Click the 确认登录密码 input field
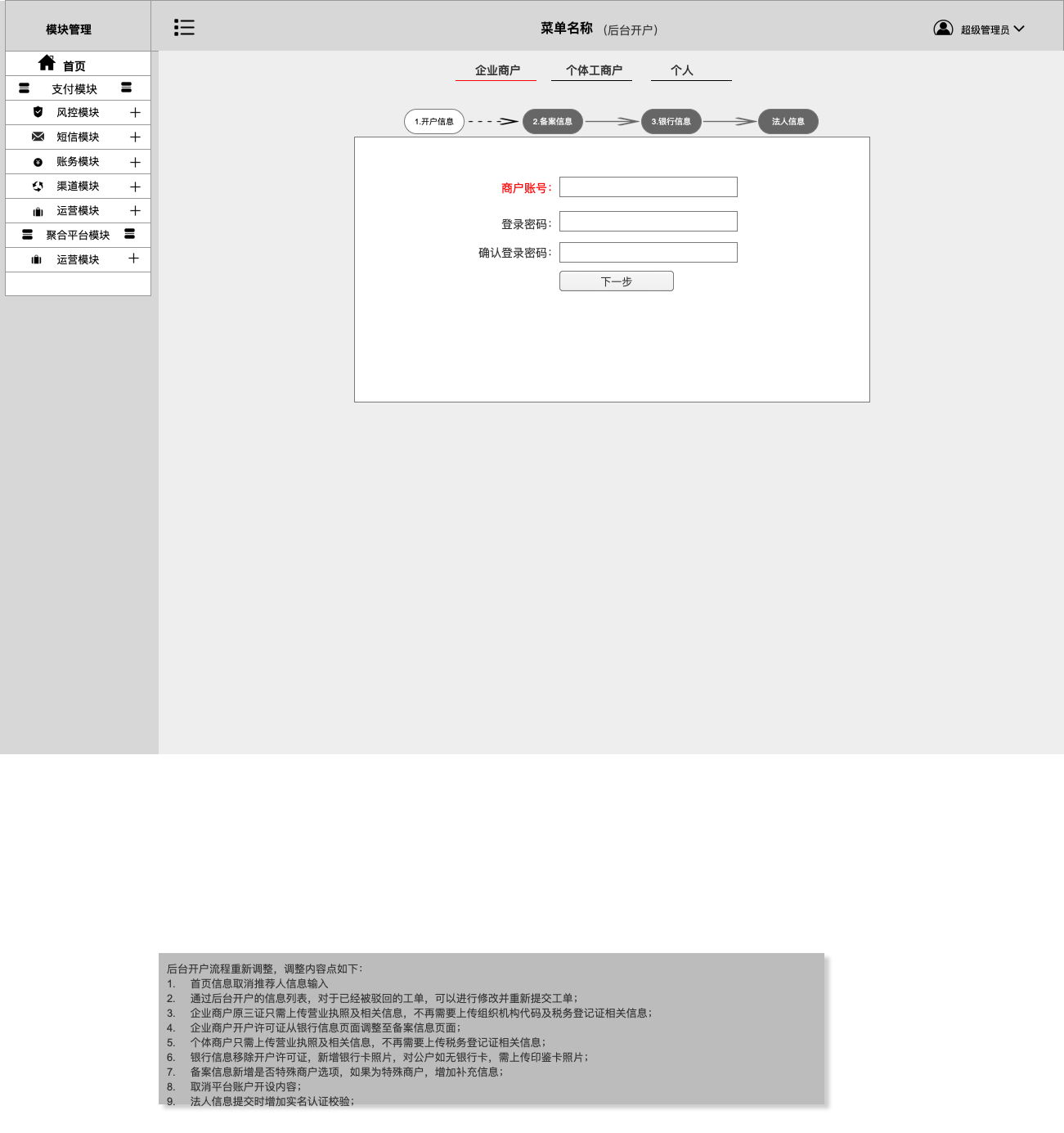Viewport: 1064px width, 1133px height. coord(649,252)
